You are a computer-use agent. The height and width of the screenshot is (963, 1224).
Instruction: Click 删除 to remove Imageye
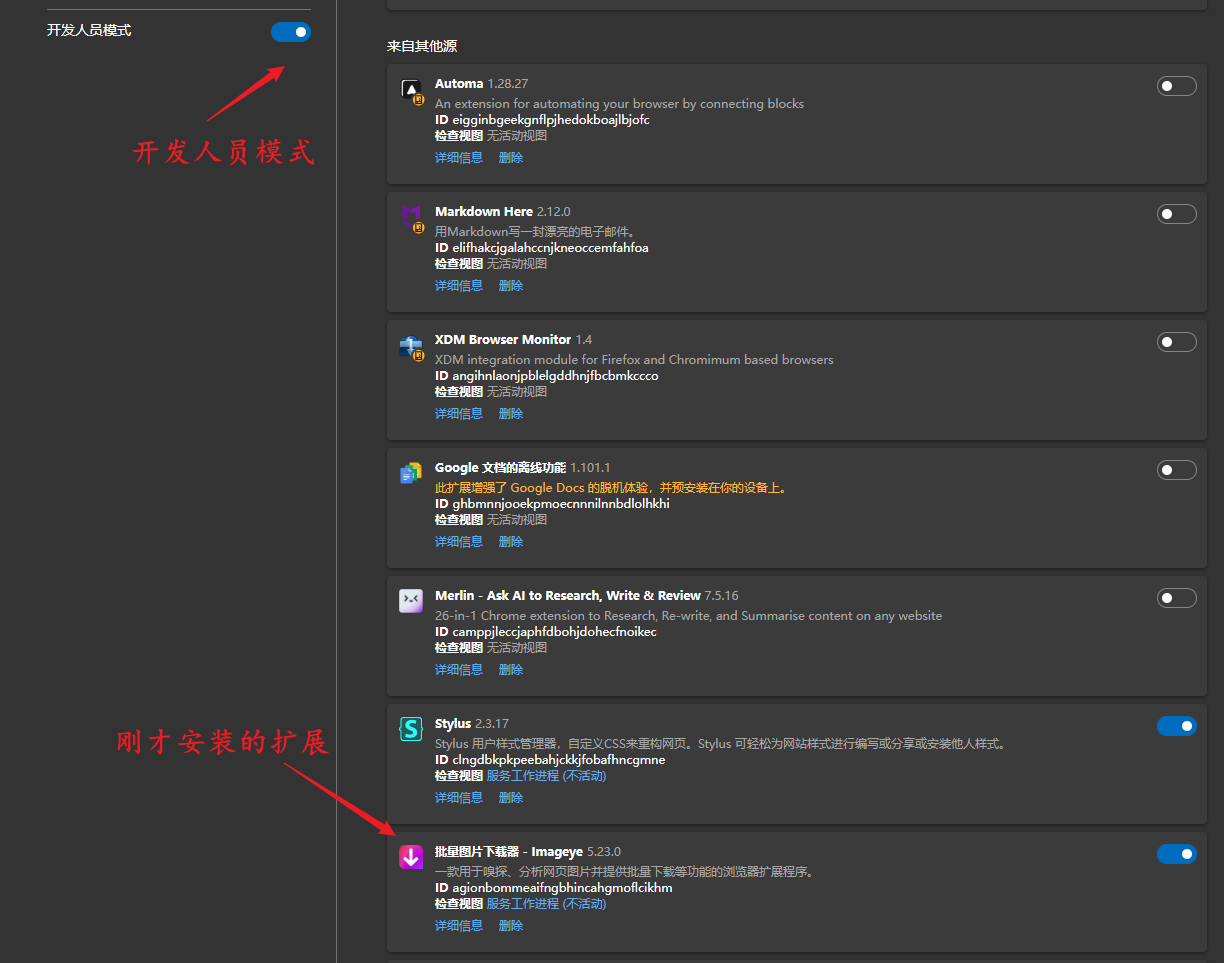click(511, 926)
